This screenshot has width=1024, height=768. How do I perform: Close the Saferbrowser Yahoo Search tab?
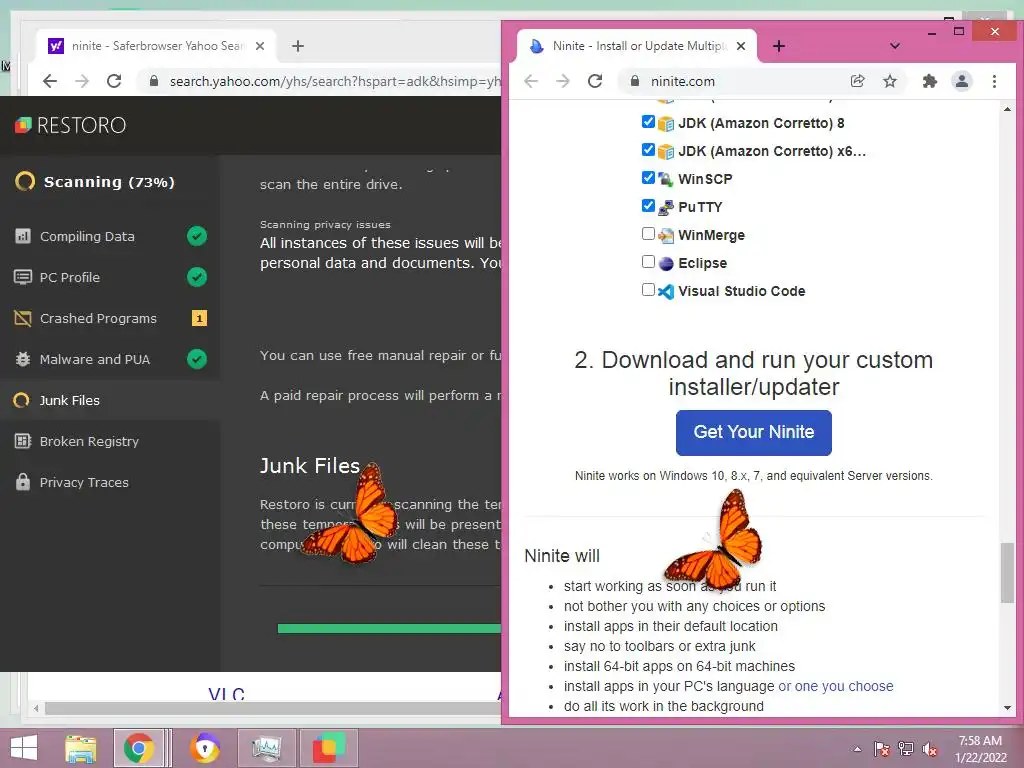pyautogui.click(x=259, y=46)
